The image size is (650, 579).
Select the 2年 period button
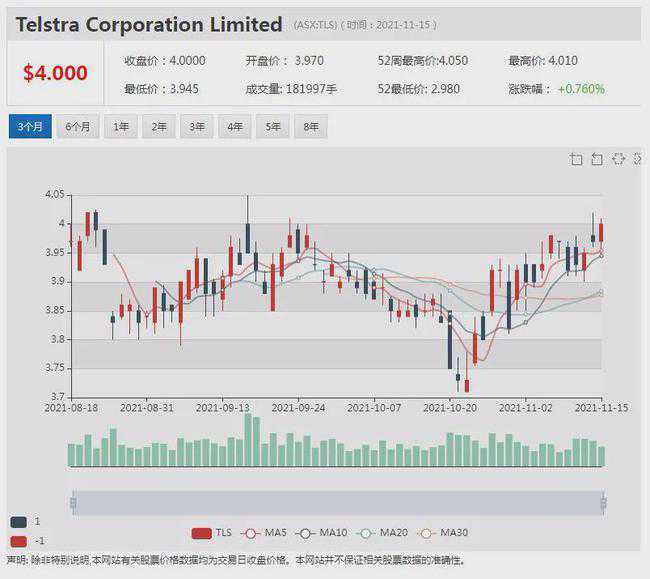pos(158,127)
